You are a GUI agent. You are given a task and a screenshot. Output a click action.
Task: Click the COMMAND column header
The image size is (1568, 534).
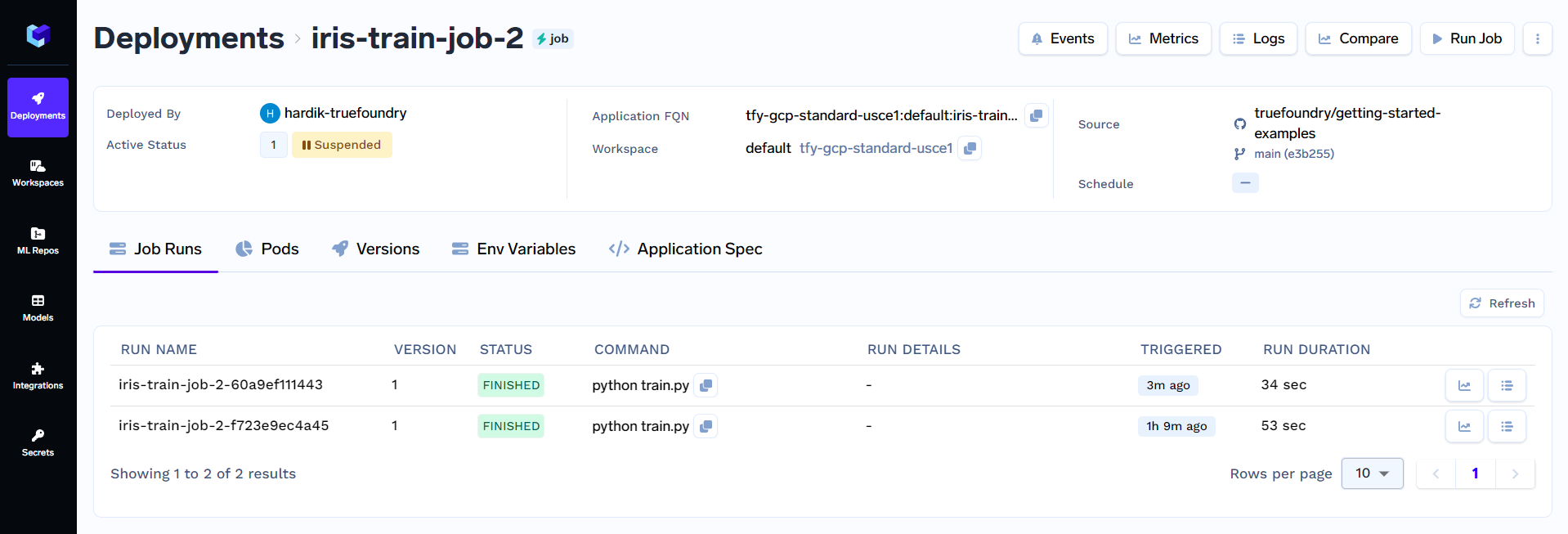click(x=632, y=349)
